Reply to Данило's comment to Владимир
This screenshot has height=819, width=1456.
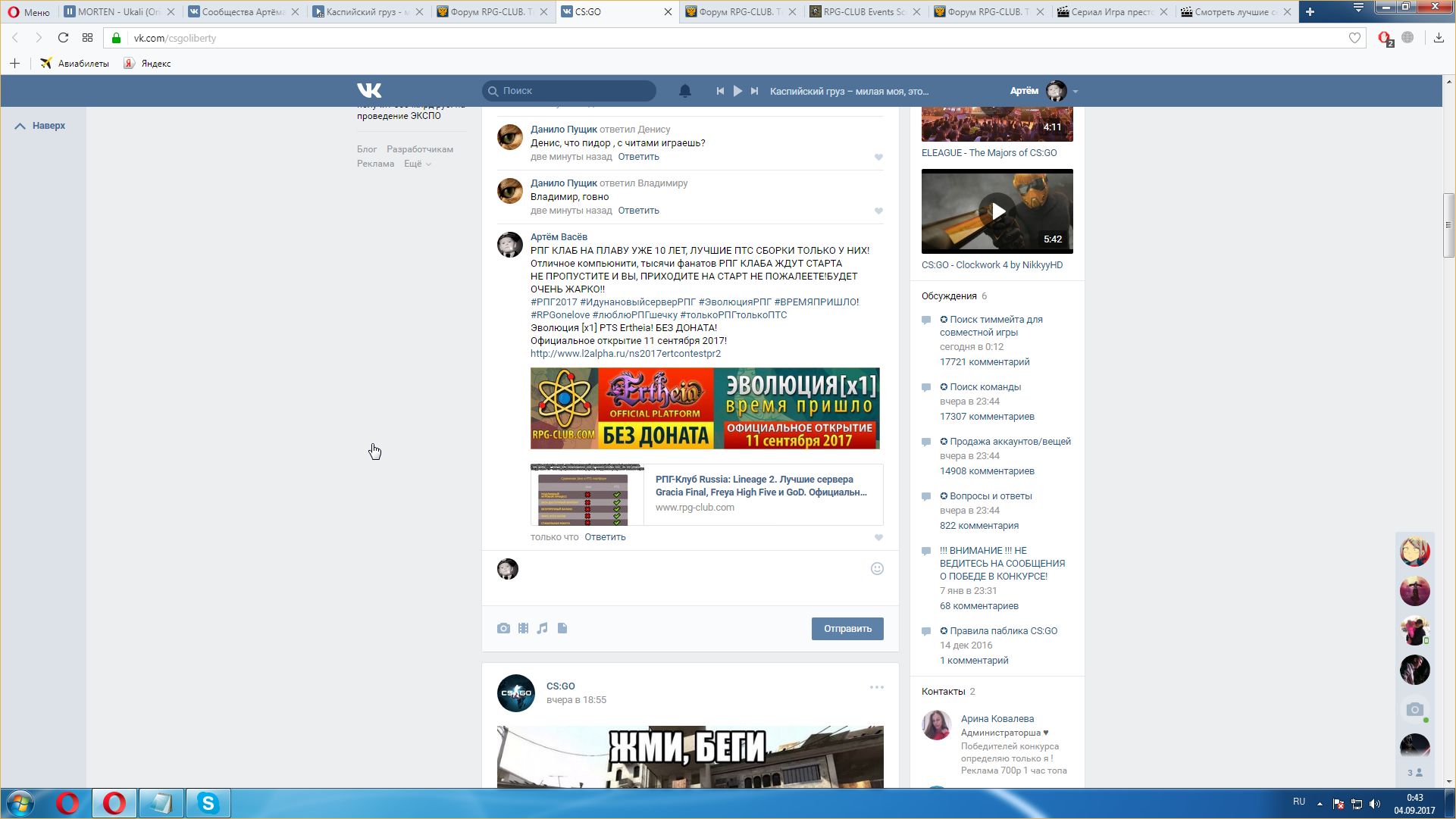638,211
